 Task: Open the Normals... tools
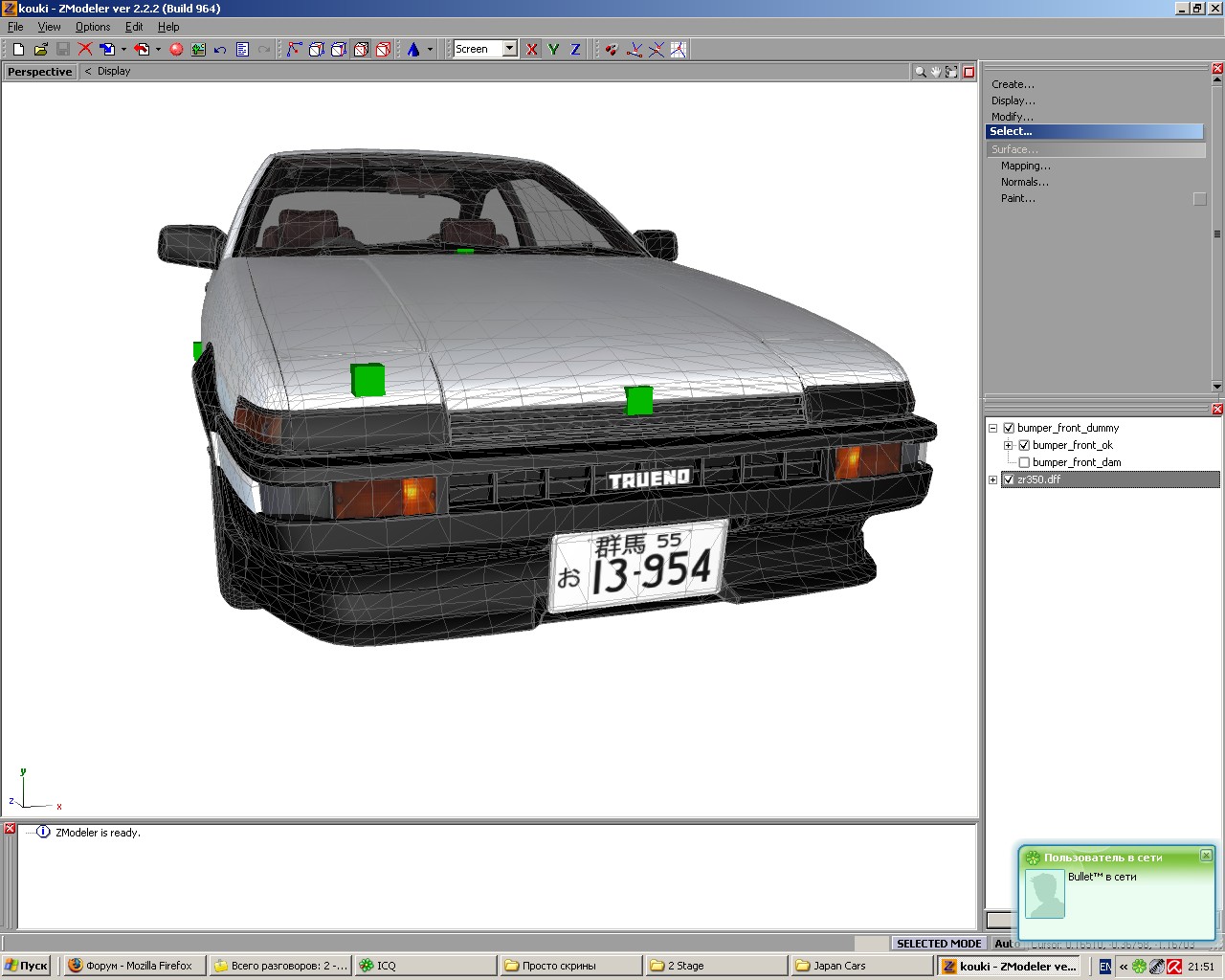pos(1024,182)
